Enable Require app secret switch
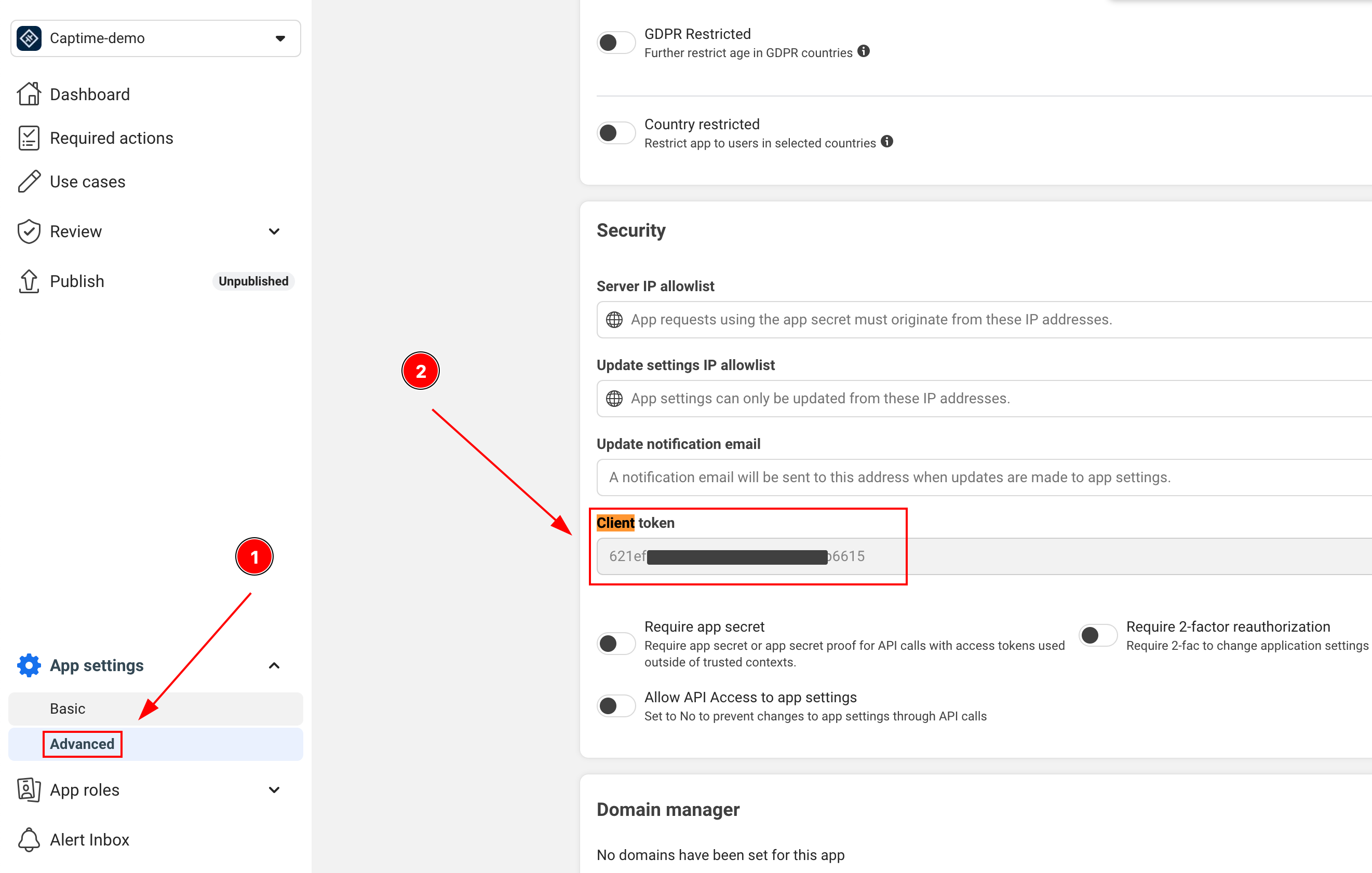This screenshot has width=1372, height=873. 615,644
